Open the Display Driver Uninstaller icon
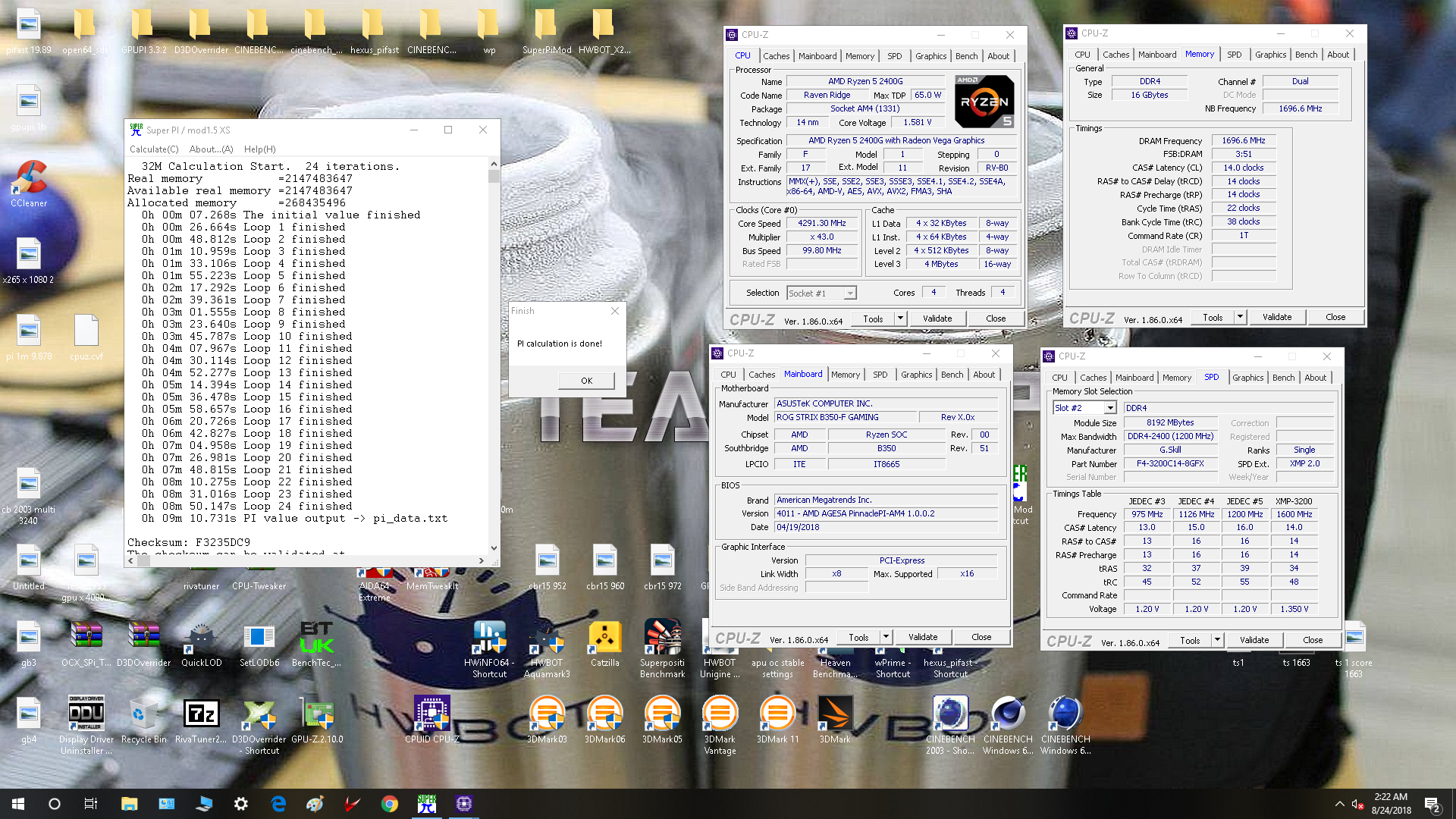The height and width of the screenshot is (819, 1456). tap(86, 724)
